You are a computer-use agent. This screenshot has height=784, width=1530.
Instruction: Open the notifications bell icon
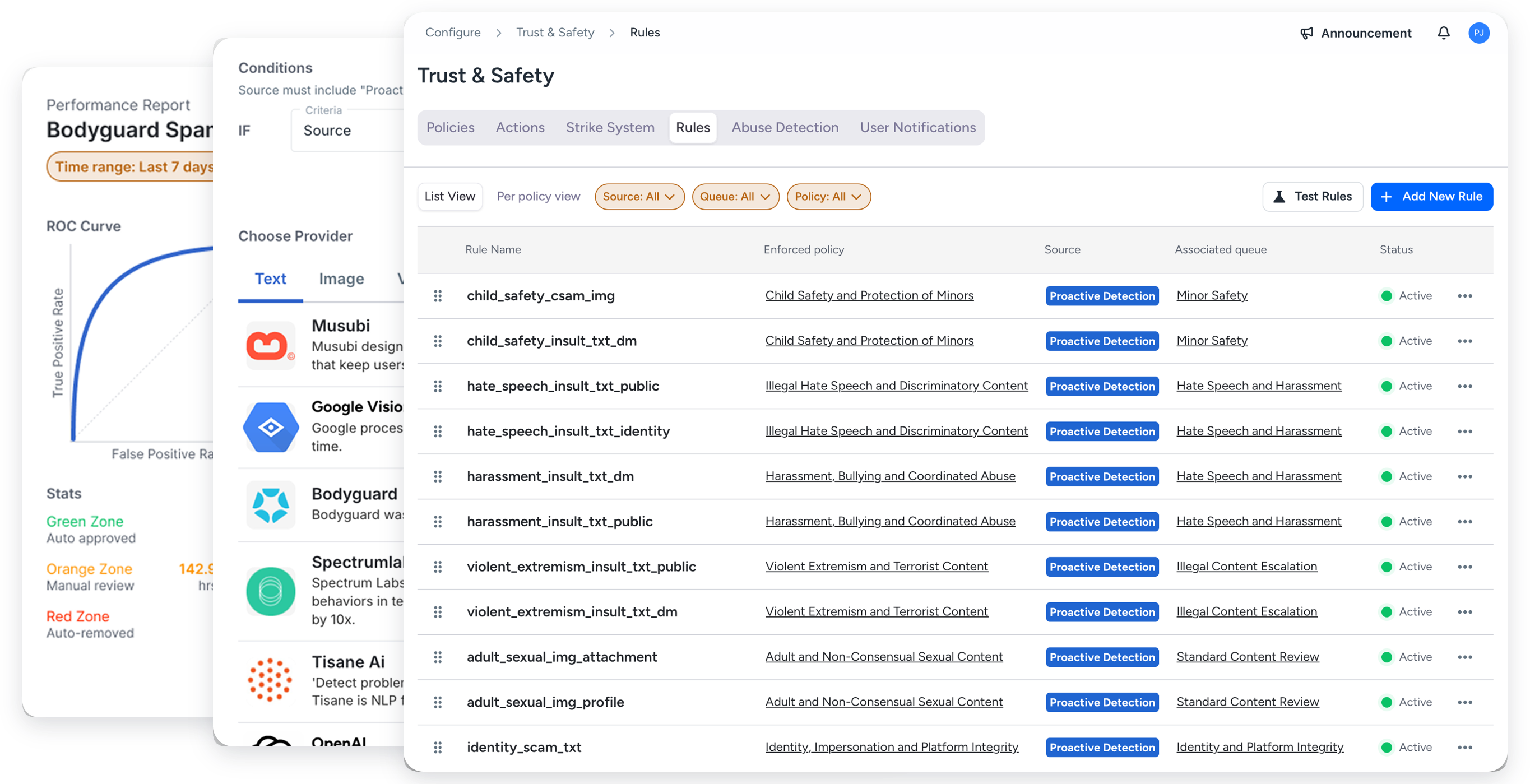(x=1443, y=33)
